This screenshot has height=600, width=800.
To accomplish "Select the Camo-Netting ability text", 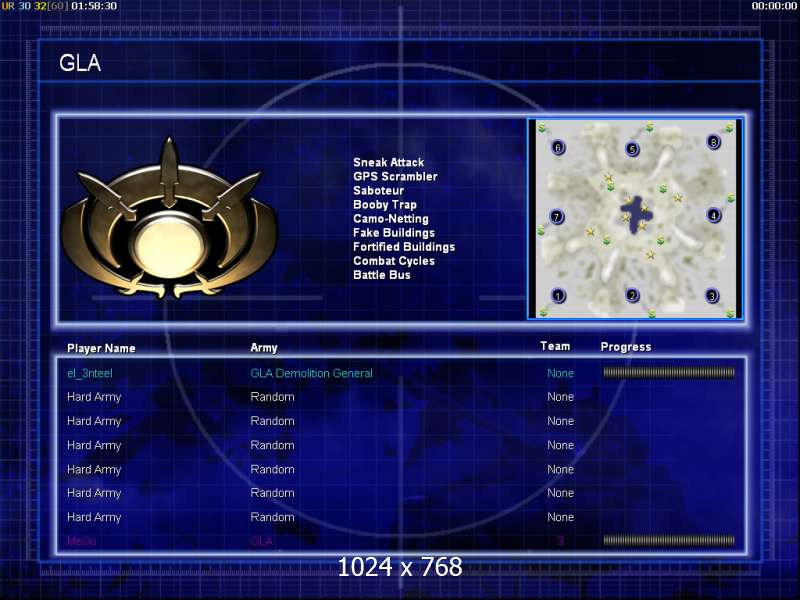I will point(391,219).
